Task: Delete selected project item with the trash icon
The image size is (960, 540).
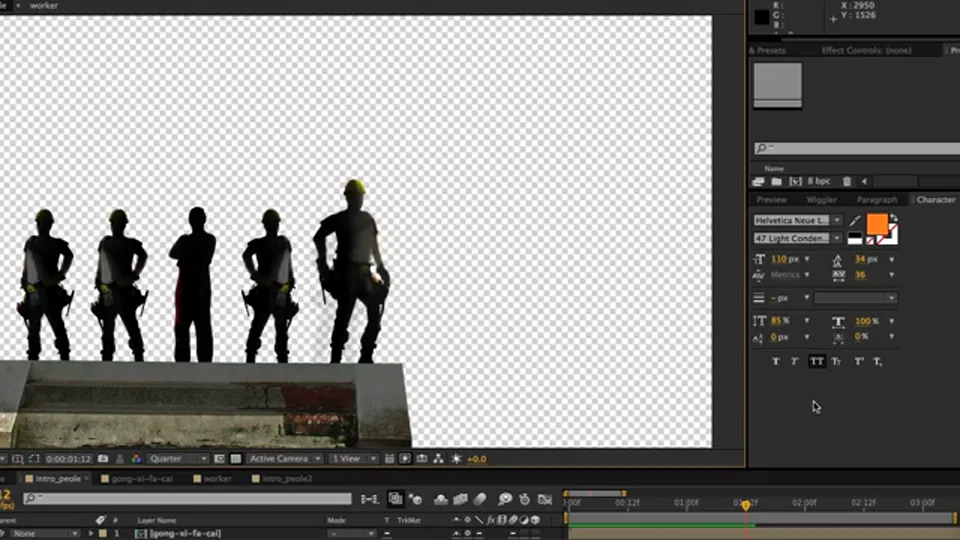Action: coord(847,181)
